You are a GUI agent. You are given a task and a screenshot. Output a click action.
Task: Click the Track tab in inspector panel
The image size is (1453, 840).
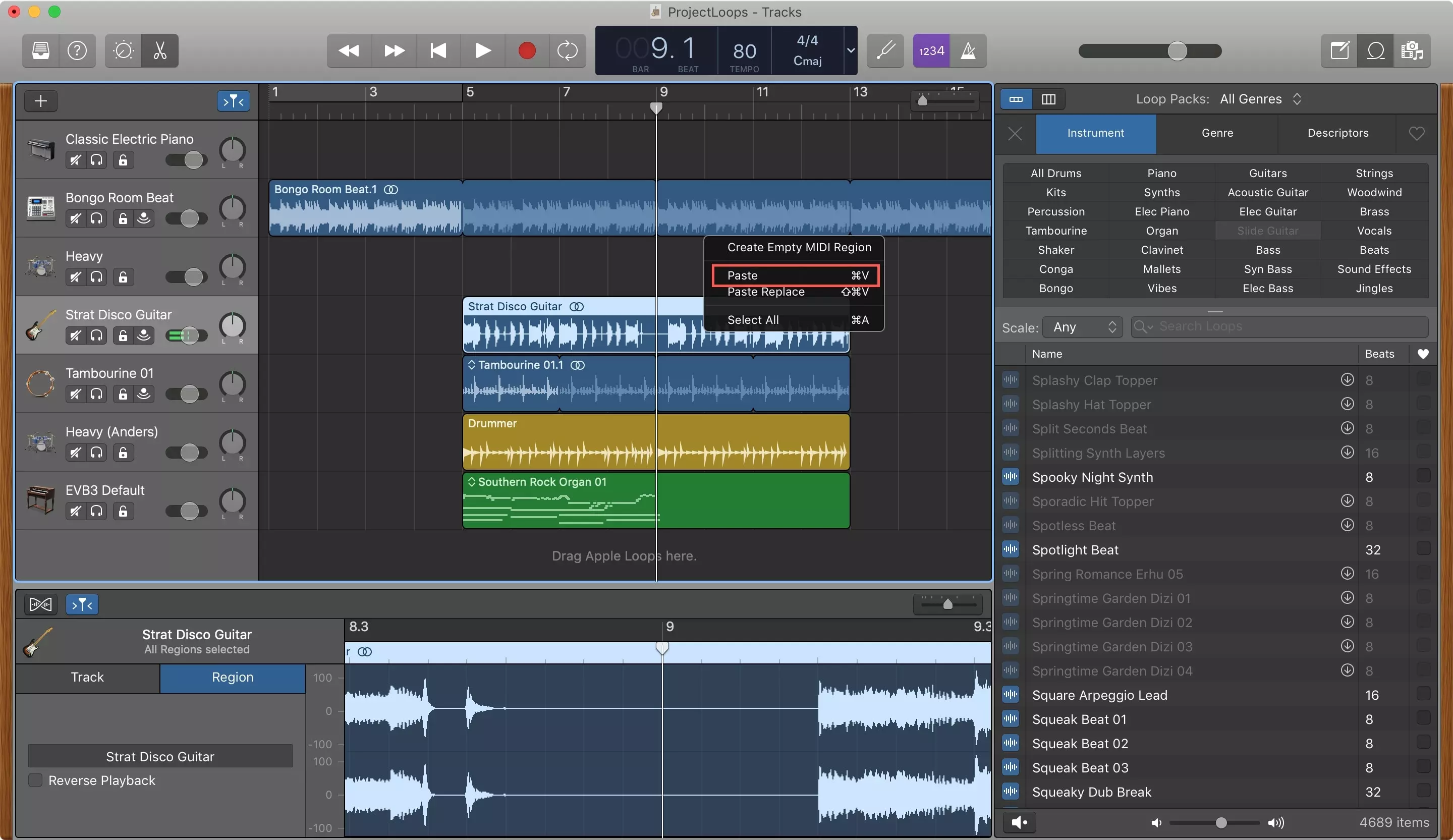click(87, 678)
